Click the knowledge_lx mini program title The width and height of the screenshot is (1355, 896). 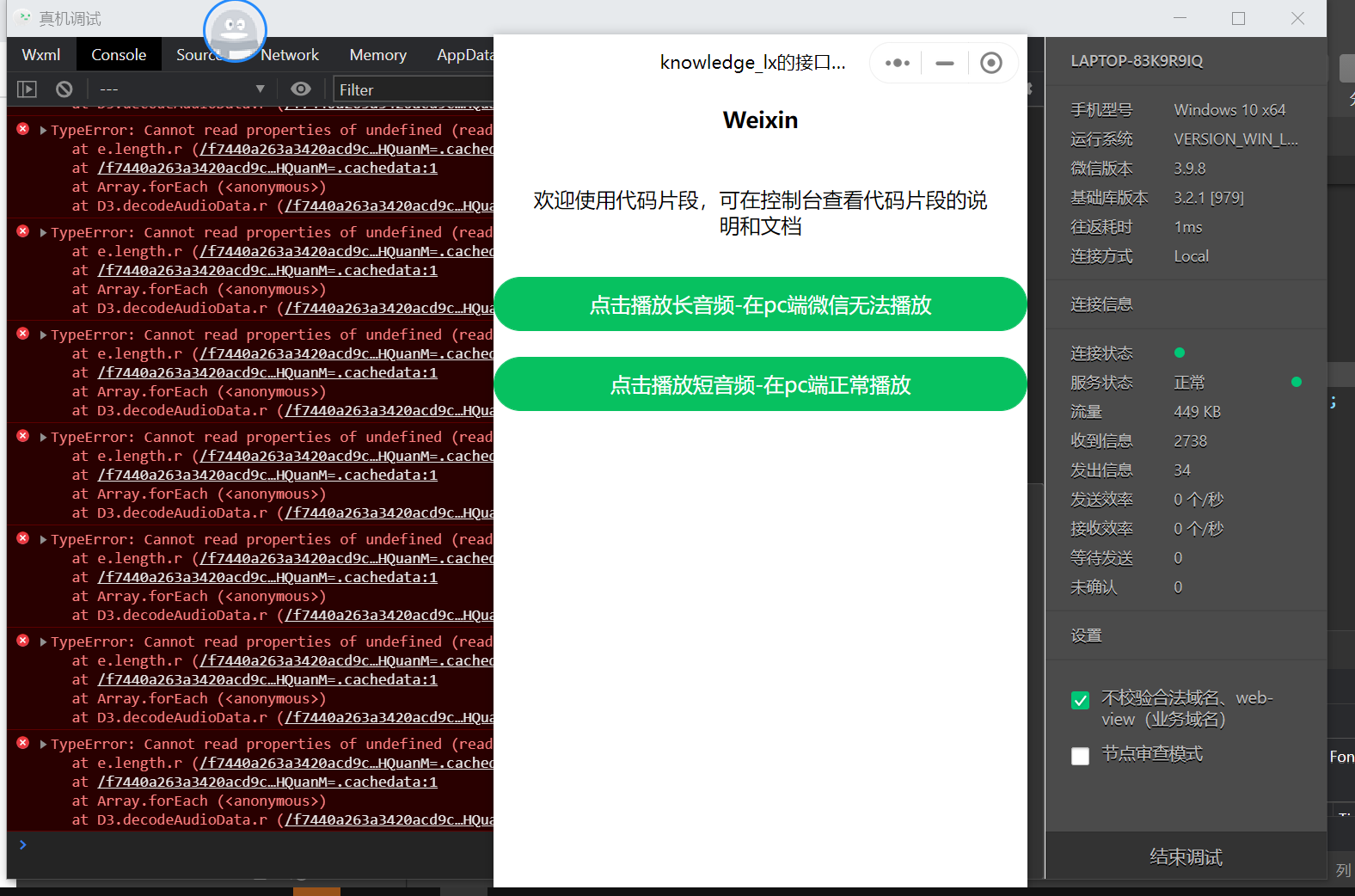(x=752, y=63)
